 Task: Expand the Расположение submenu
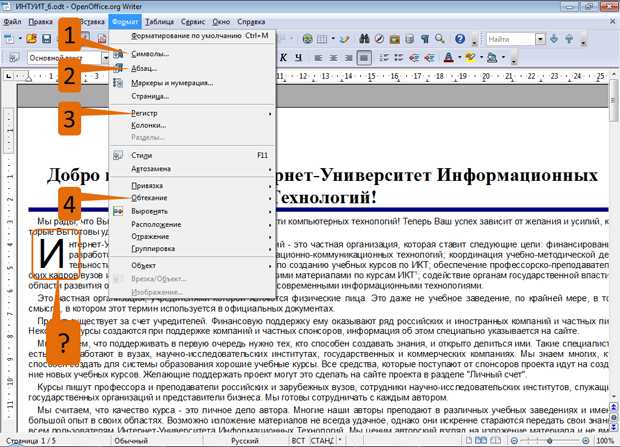point(192,224)
